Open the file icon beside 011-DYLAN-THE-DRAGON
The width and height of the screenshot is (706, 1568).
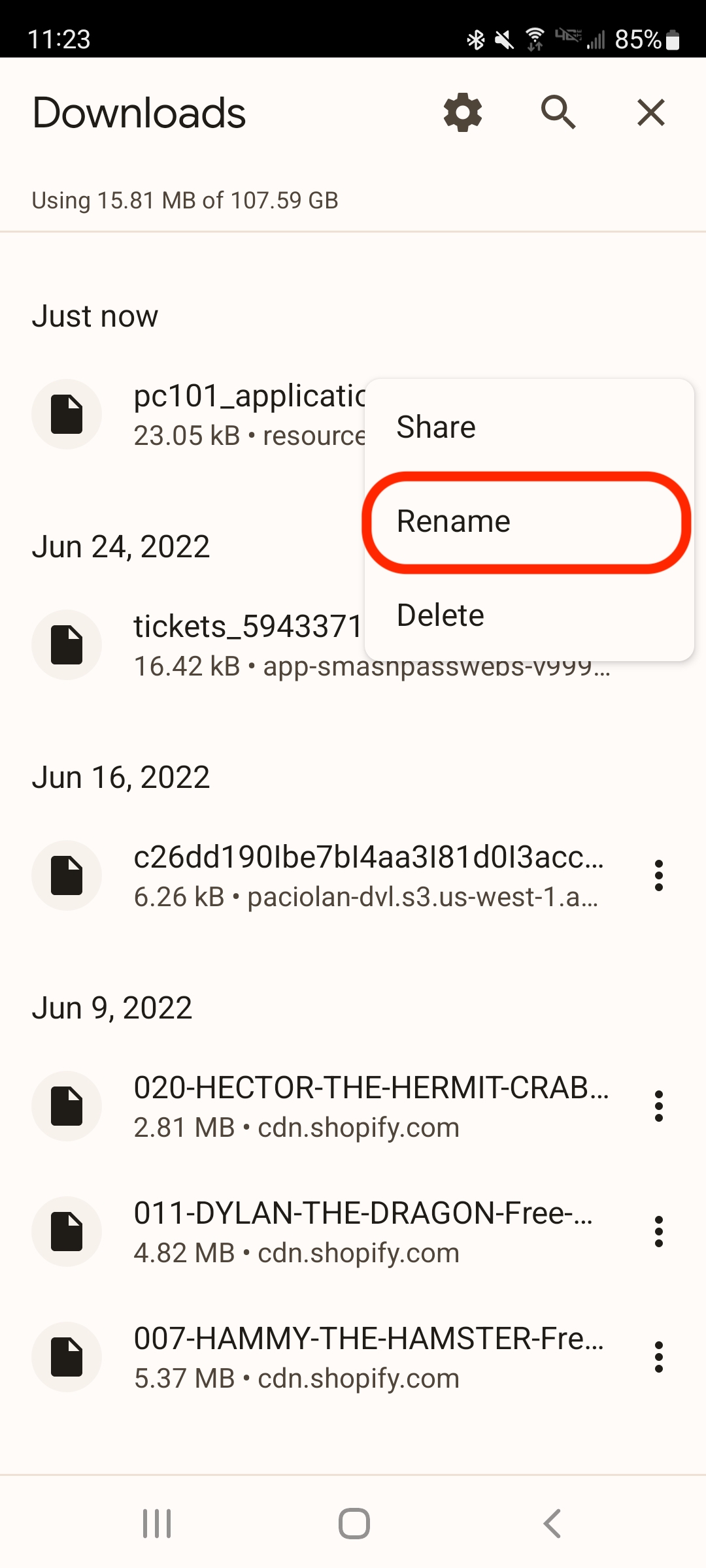click(x=66, y=1232)
